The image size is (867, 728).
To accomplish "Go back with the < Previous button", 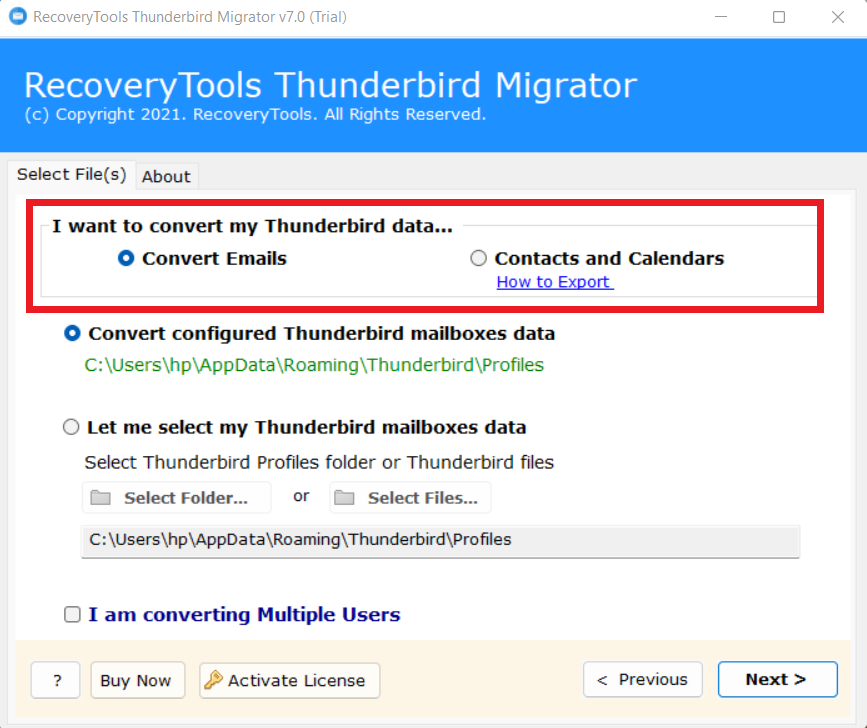I will coord(643,679).
